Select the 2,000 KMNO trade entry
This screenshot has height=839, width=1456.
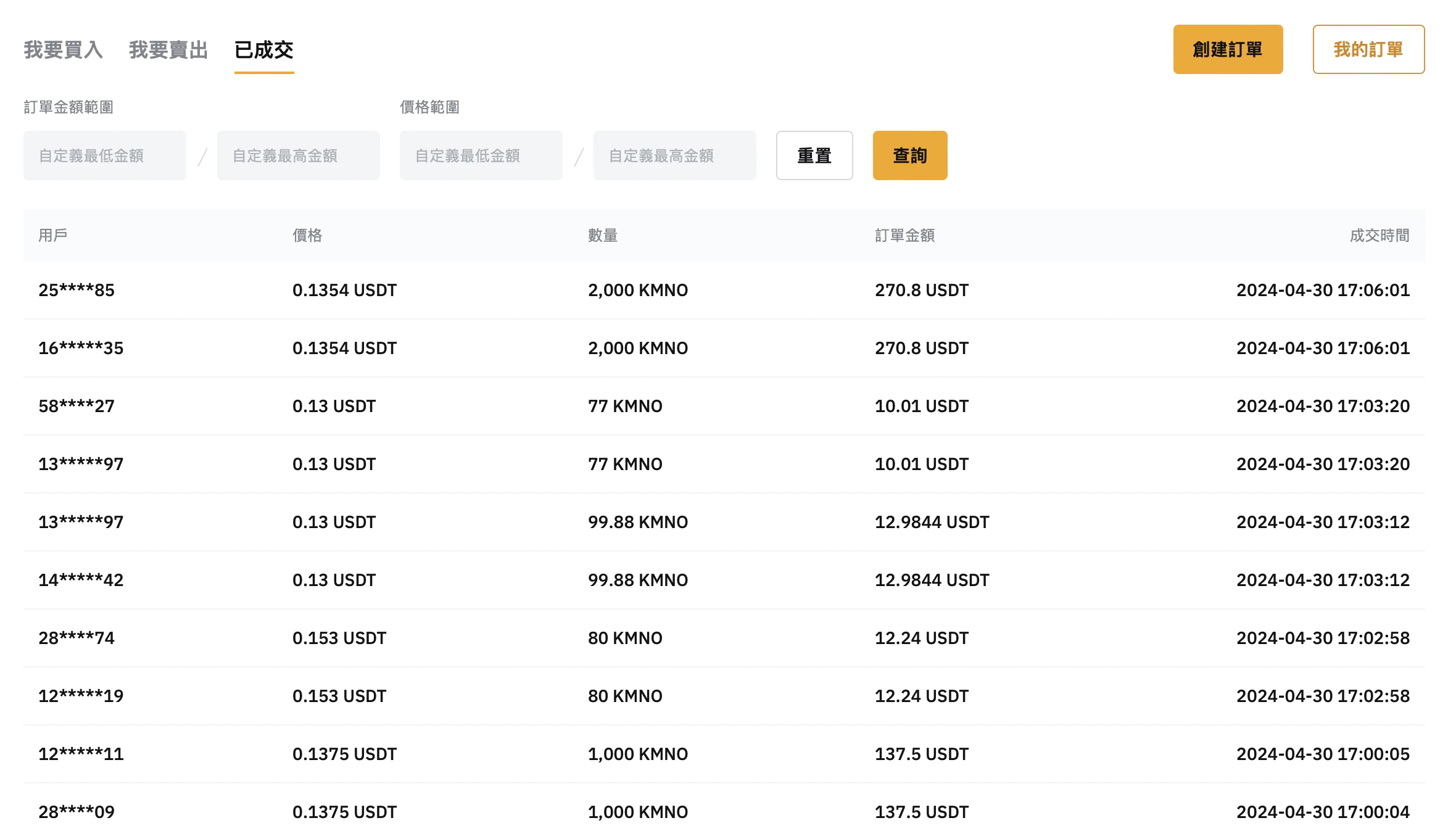(x=638, y=290)
